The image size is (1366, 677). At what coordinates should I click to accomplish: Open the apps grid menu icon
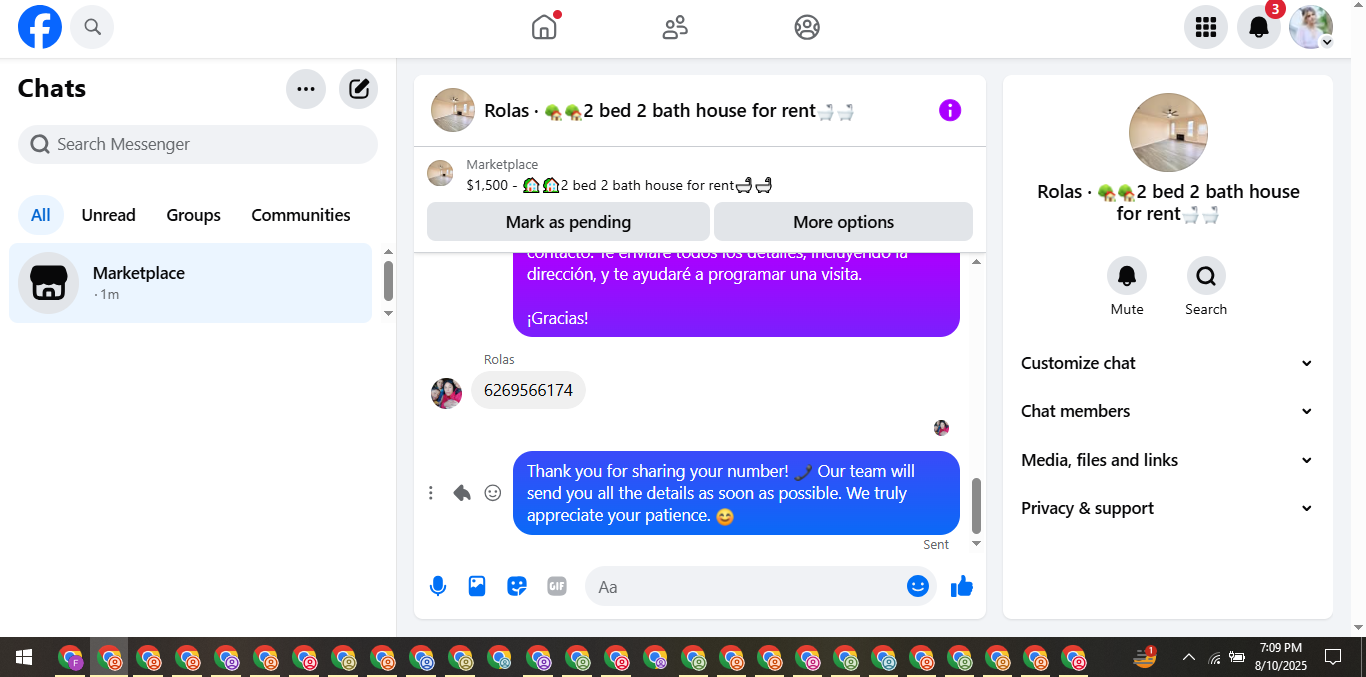(1206, 27)
